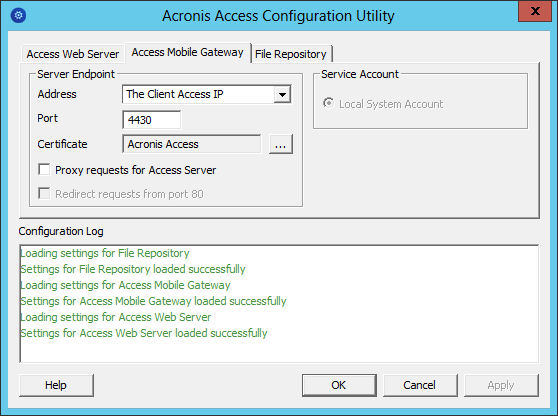Click into the Port field showing 4430
Image resolution: width=558 pixels, height=416 pixels.
coord(152,120)
